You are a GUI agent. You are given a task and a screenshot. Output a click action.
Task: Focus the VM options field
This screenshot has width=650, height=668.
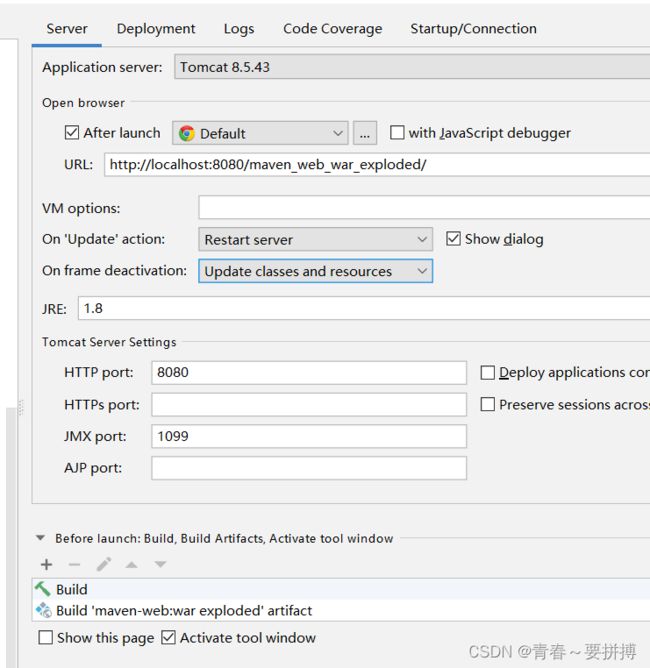pyautogui.click(x=424, y=207)
